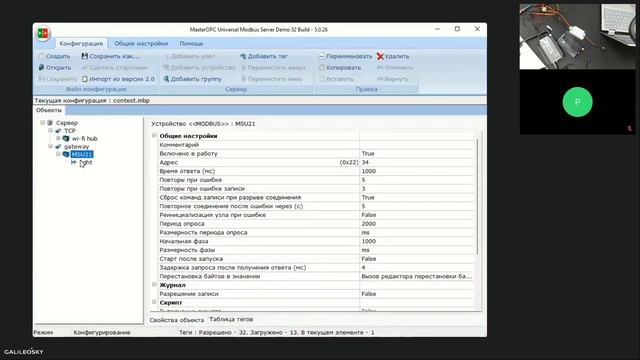
Task: Click the Импорт из версии 2.0 icon
Action: tap(84, 79)
